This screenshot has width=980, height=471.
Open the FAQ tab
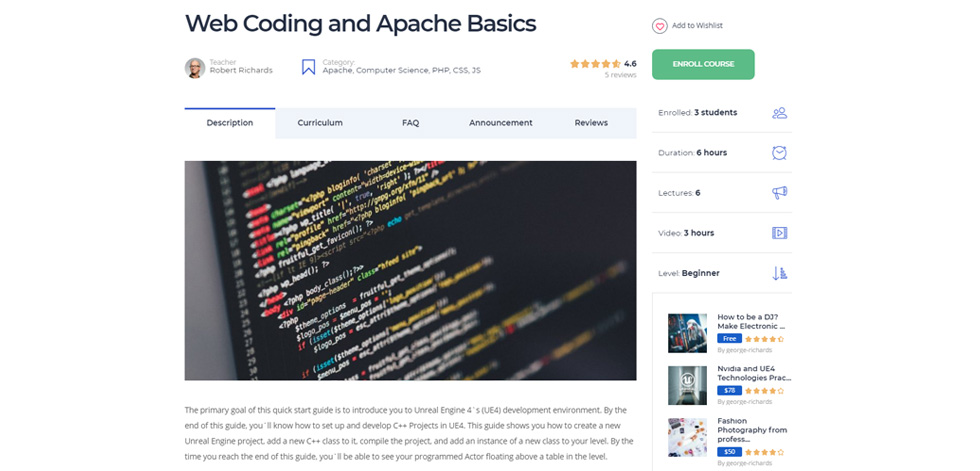coord(411,123)
